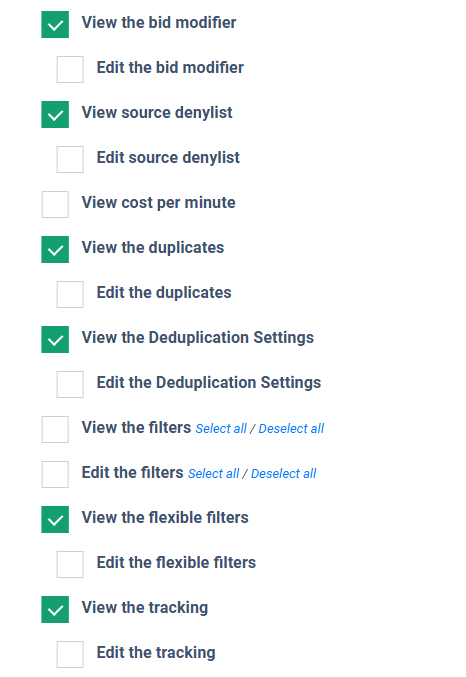Viewport: 466px width, 677px height.
Task: Click Deselect all beside View the filters
Action: (291, 429)
